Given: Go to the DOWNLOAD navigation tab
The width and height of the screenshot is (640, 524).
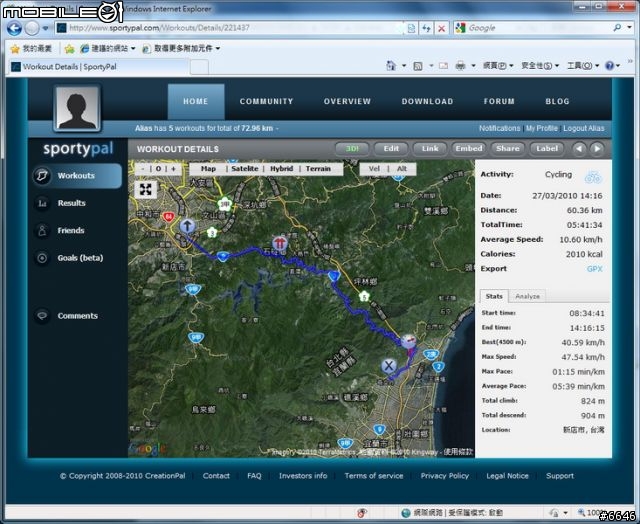Looking at the screenshot, I should click(427, 101).
